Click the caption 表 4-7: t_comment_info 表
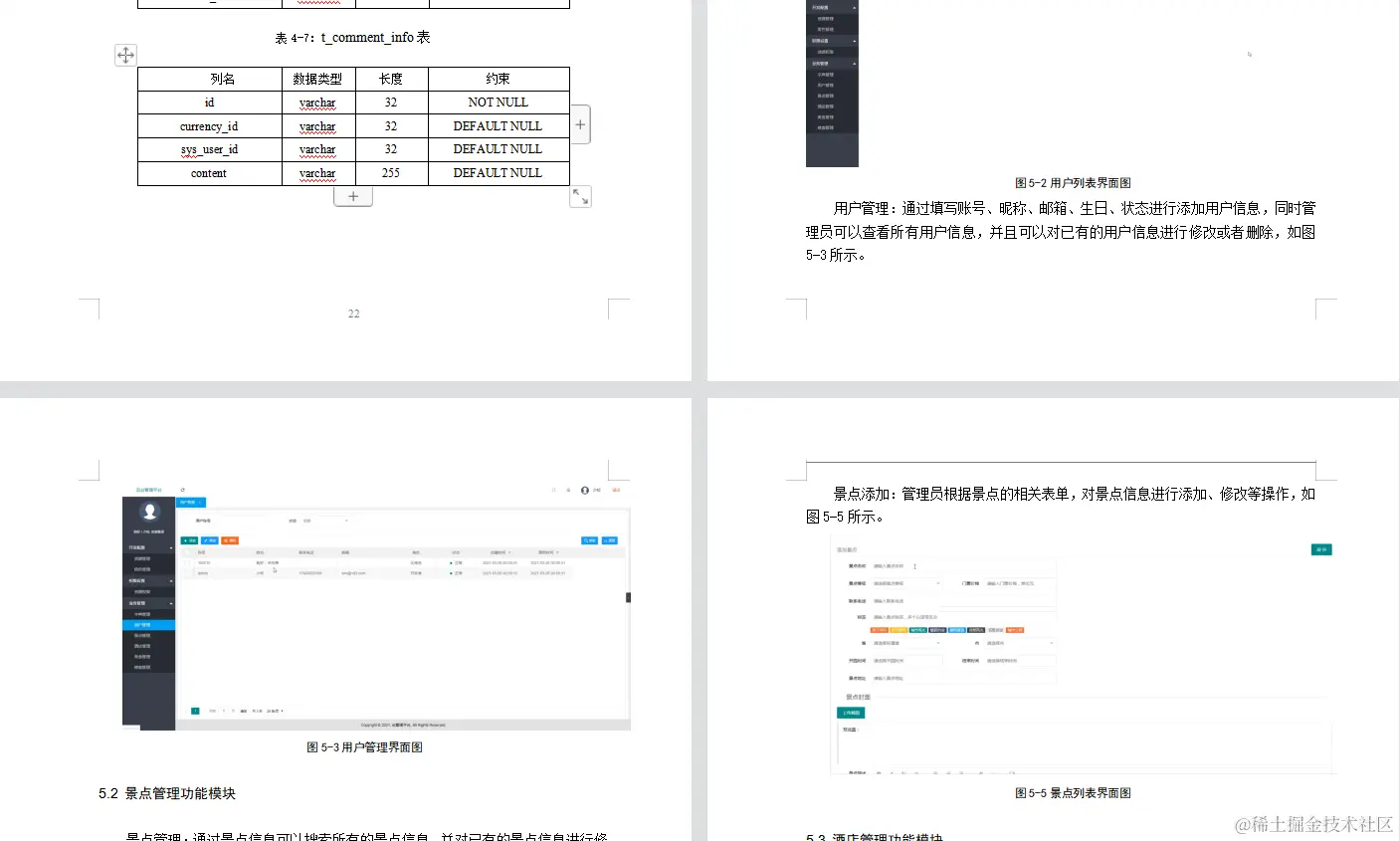The image size is (1400, 841). (x=352, y=38)
